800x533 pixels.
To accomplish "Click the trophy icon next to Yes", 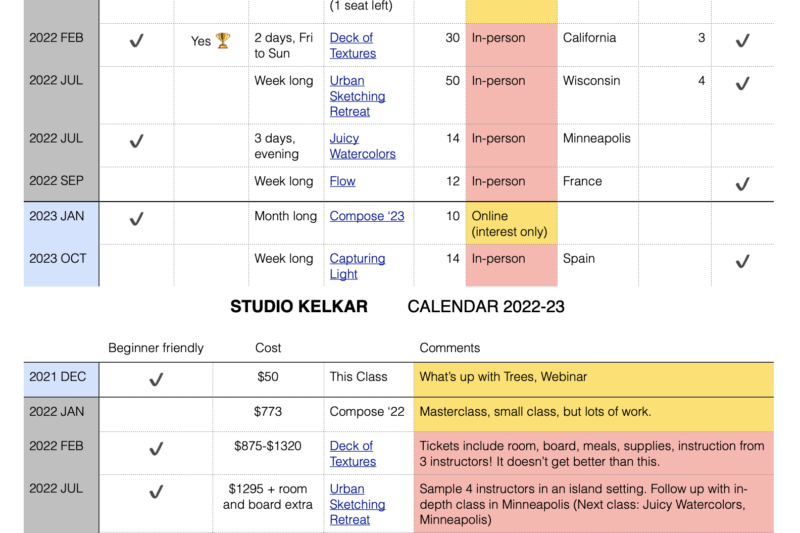I will pos(223,40).
